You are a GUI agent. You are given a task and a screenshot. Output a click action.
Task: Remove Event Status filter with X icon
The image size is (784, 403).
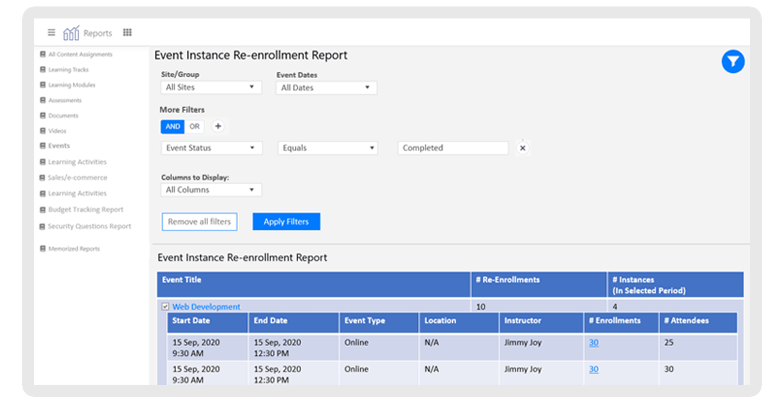522,148
